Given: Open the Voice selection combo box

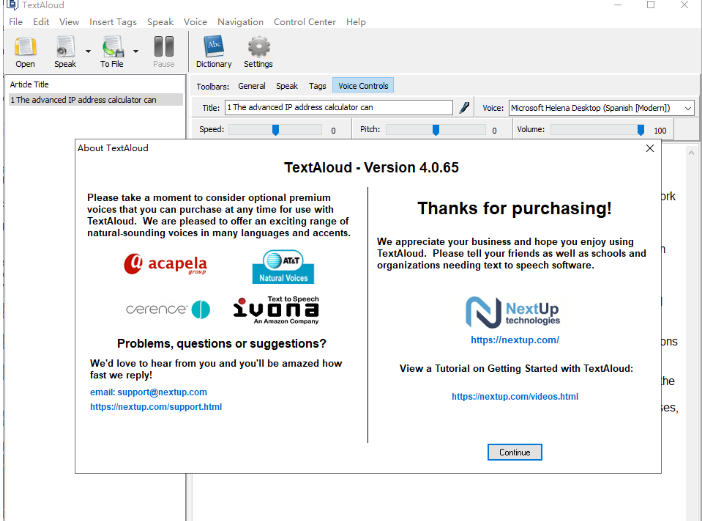Looking at the screenshot, I should (601, 108).
